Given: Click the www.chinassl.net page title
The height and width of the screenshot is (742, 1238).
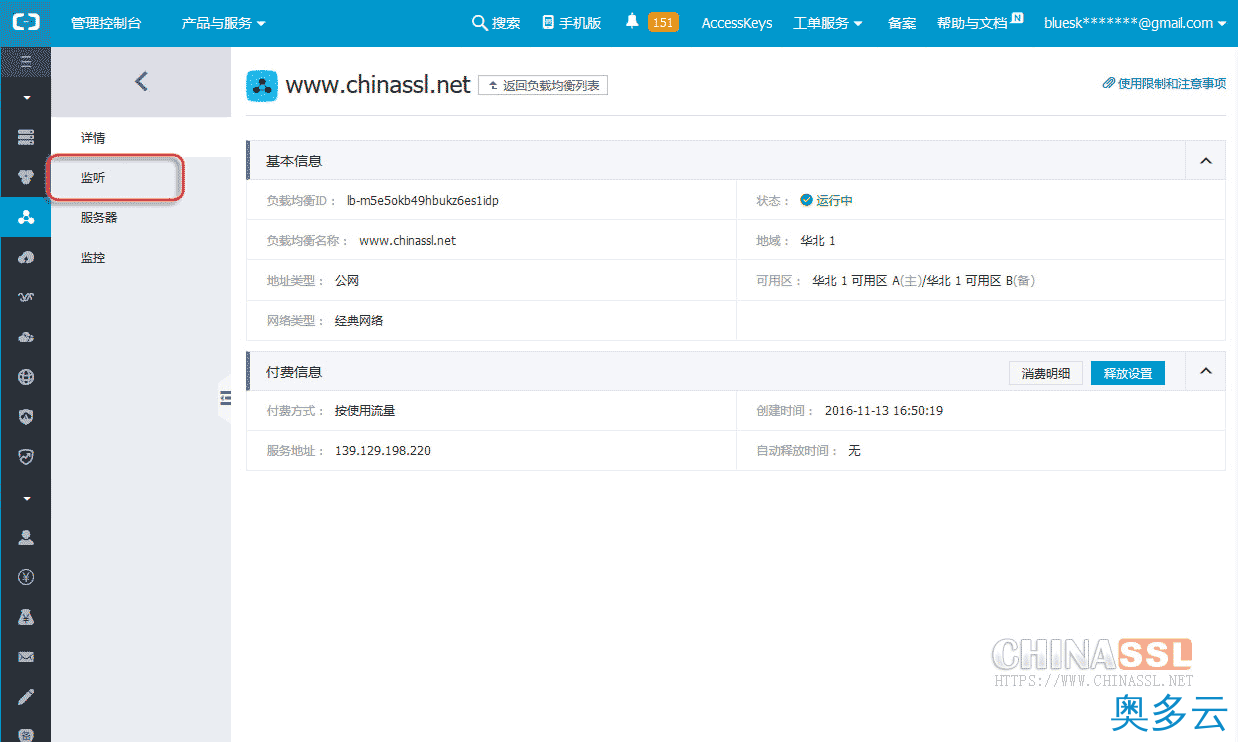Looking at the screenshot, I should [378, 85].
